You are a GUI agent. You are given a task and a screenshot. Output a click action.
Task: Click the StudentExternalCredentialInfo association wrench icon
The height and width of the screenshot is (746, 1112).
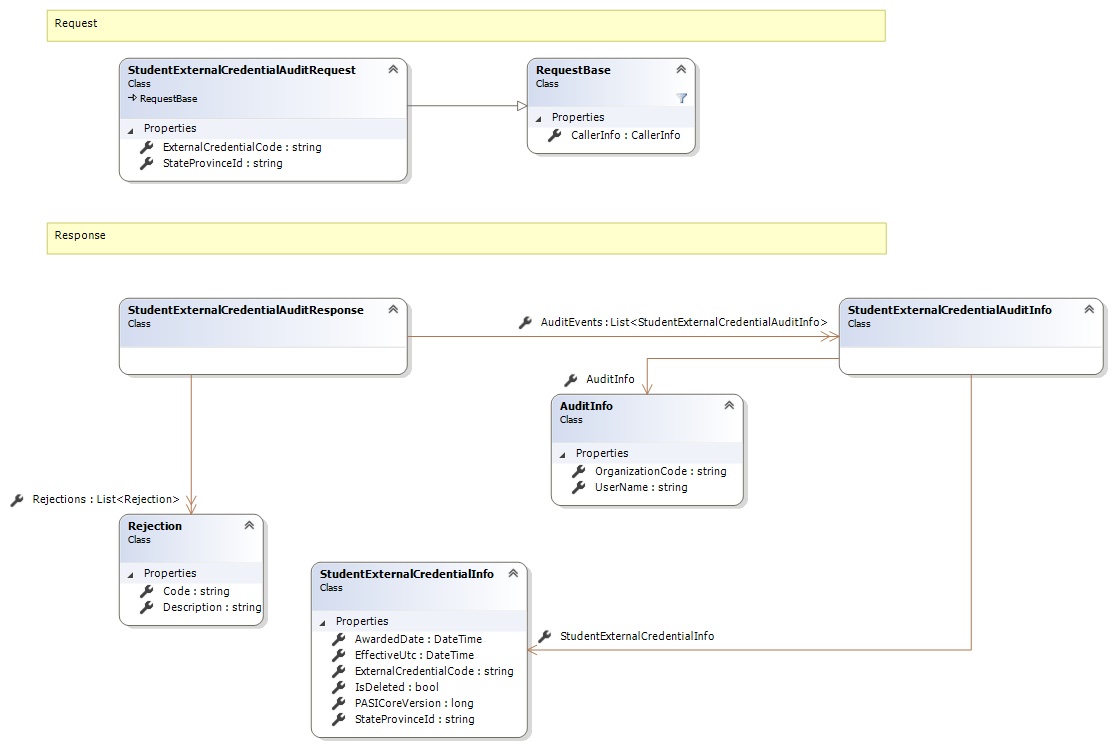(545, 636)
